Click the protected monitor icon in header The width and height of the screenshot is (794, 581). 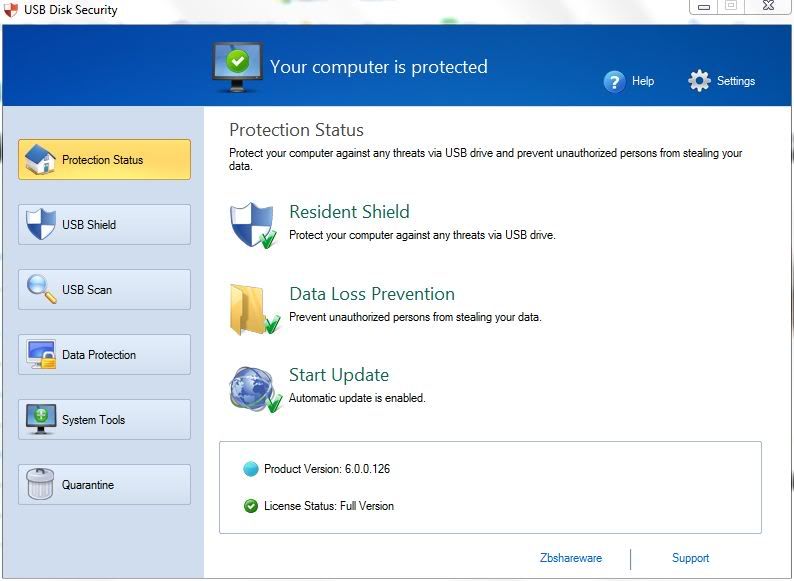[236, 67]
